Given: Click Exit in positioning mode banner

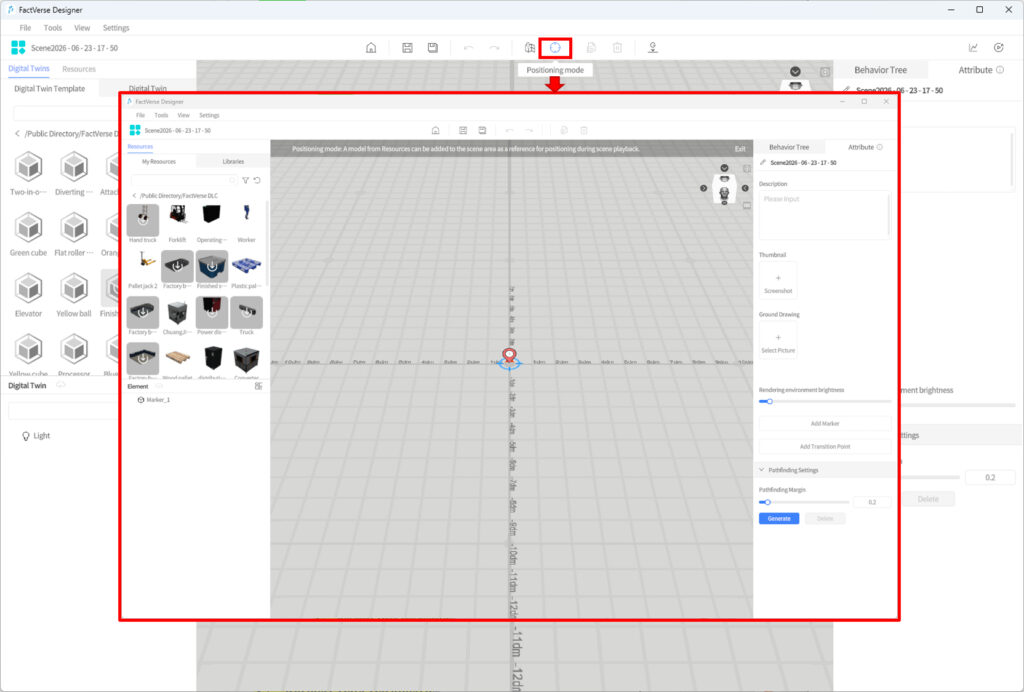Looking at the screenshot, I should [740, 149].
